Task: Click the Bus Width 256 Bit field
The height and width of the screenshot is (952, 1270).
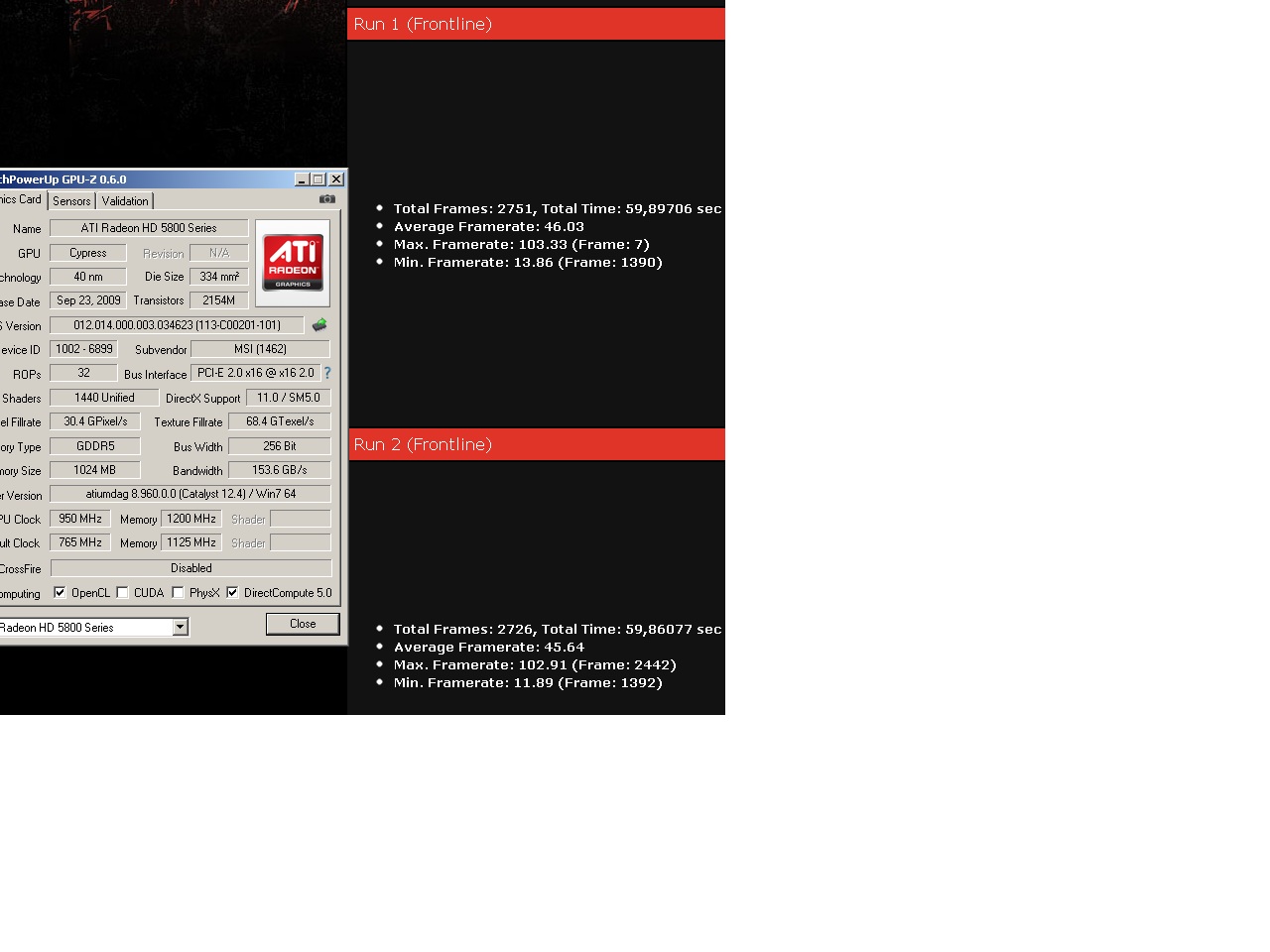Action: (x=280, y=446)
